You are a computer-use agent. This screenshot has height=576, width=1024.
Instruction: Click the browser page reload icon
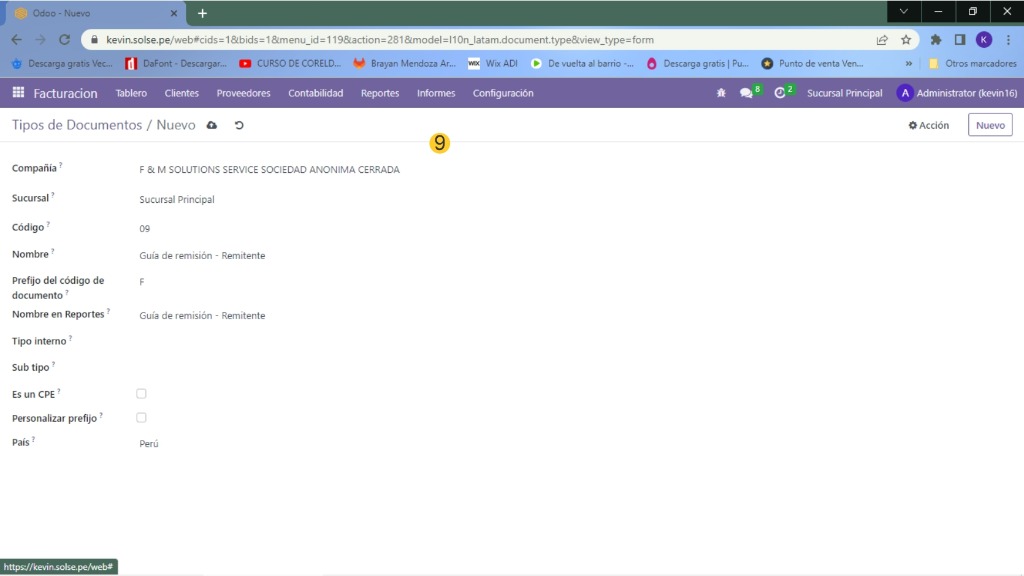tap(65, 40)
